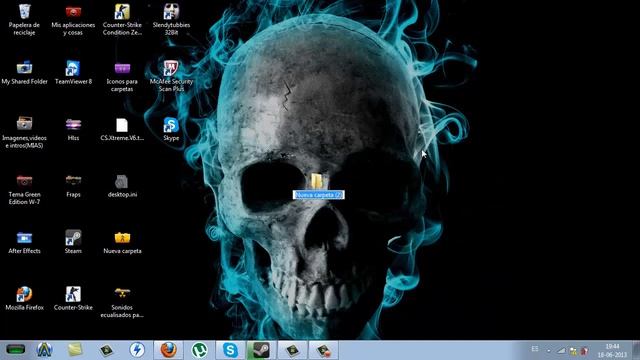Select Sonidos ecualizados pa... folder
640x360 pixels.
point(122,302)
